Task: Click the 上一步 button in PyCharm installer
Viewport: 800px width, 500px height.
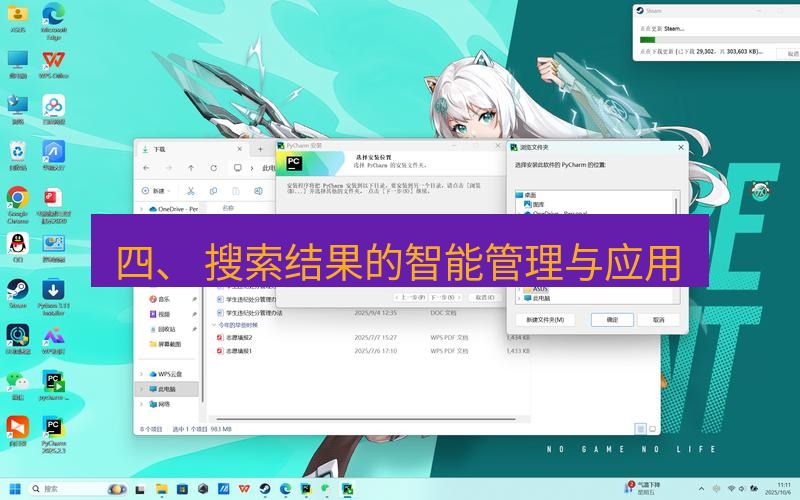Action: [x=410, y=297]
